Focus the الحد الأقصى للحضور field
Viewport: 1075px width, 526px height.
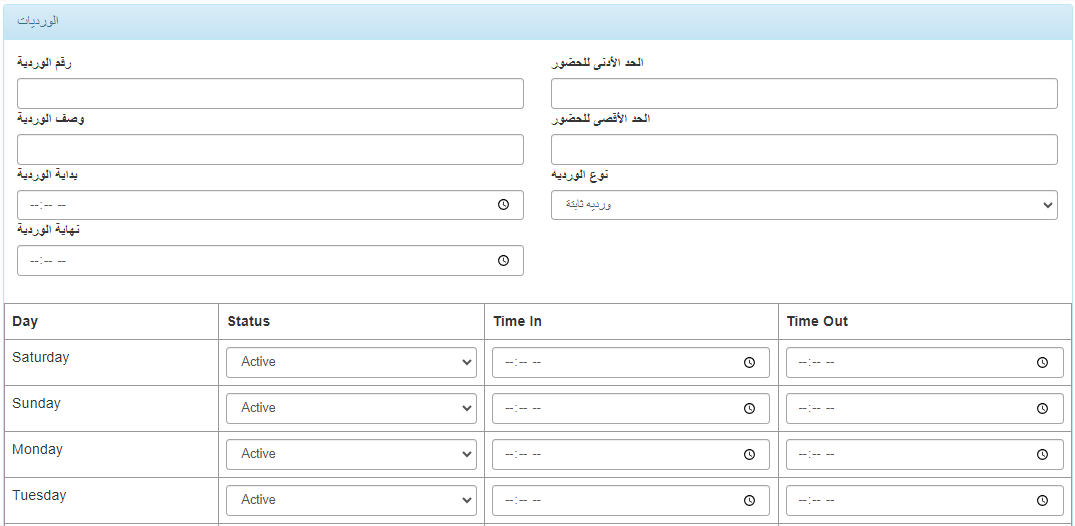[804, 150]
